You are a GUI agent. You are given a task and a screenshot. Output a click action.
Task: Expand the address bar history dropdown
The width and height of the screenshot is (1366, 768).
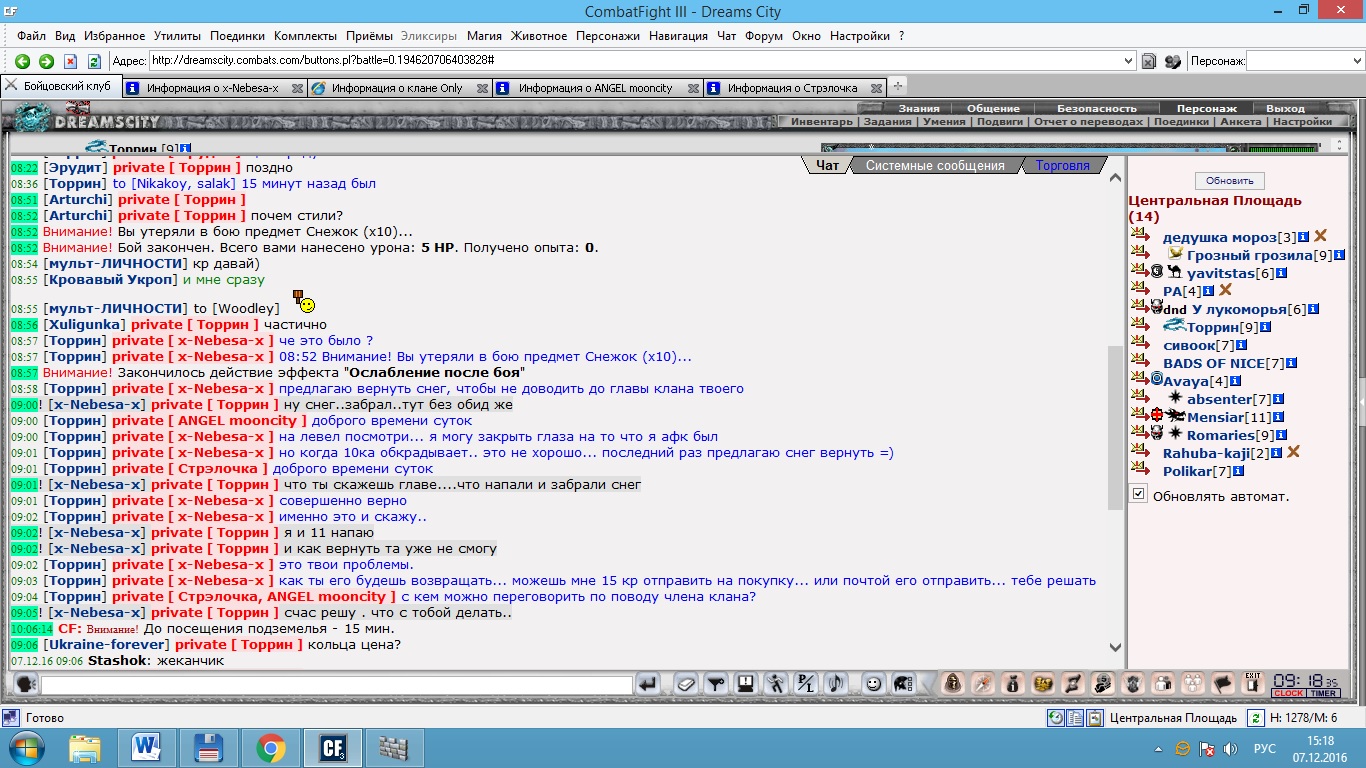point(1129,61)
